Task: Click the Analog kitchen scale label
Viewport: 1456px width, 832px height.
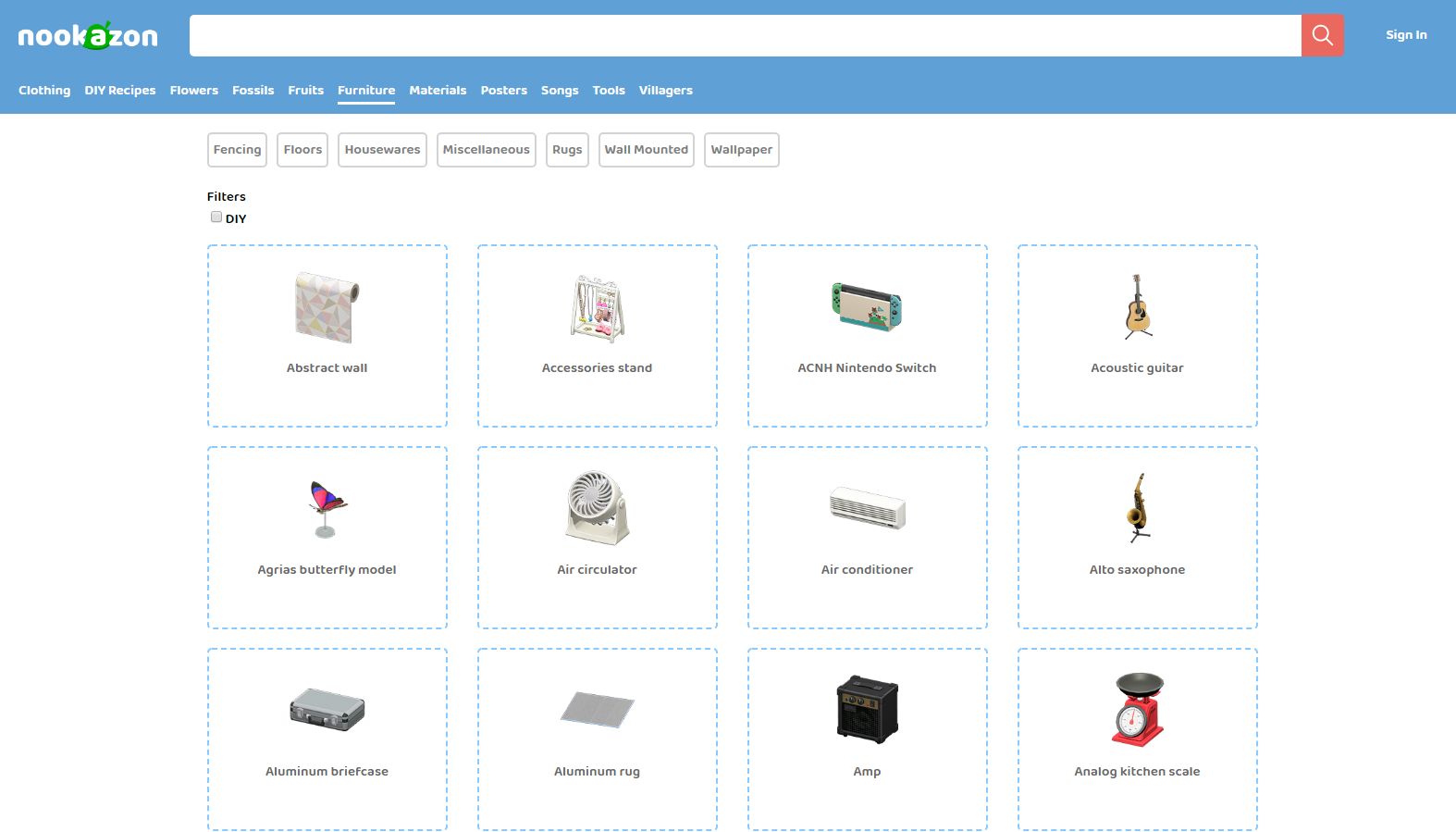Action: coord(1137,771)
